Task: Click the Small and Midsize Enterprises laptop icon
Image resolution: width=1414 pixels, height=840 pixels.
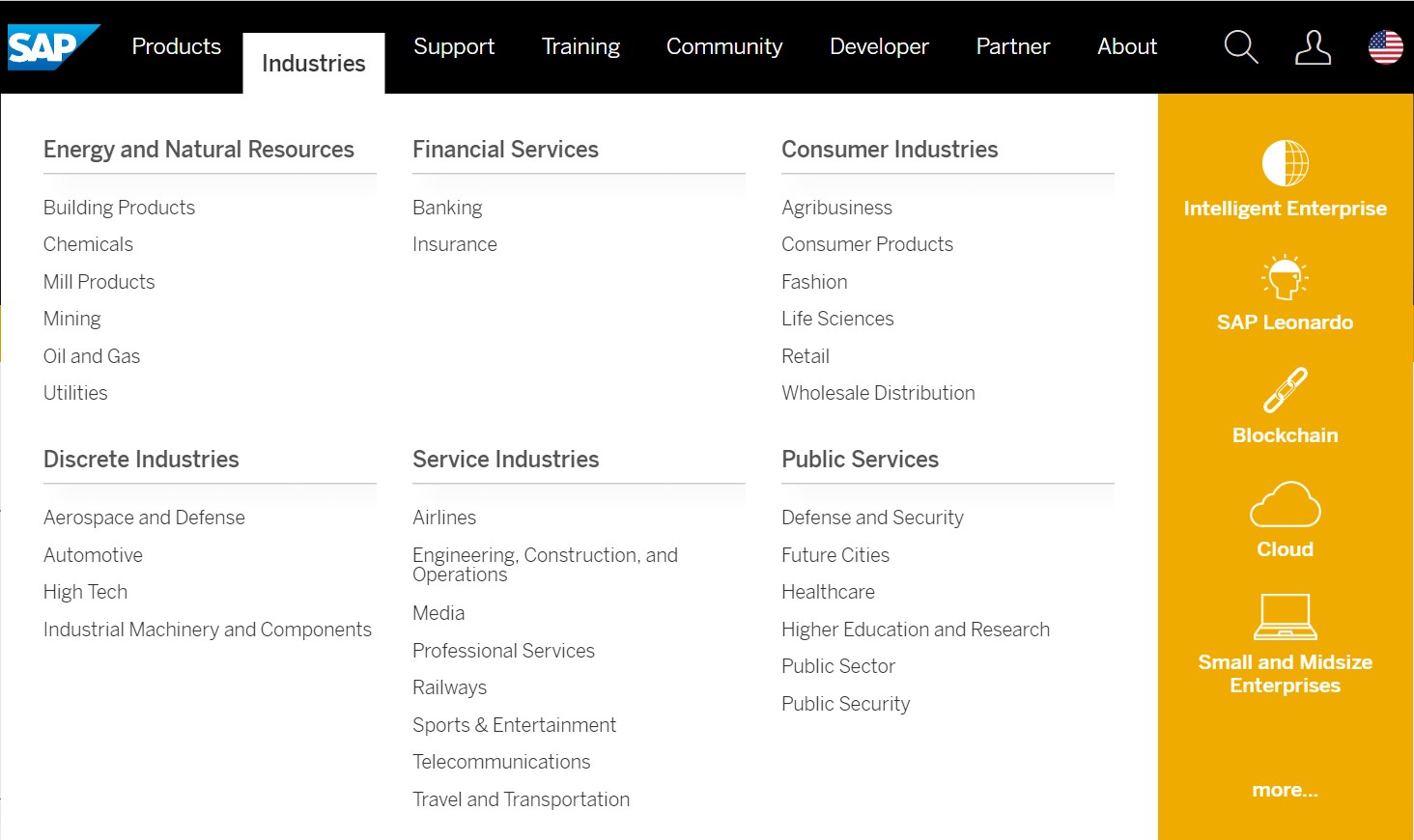Action: [1285, 617]
